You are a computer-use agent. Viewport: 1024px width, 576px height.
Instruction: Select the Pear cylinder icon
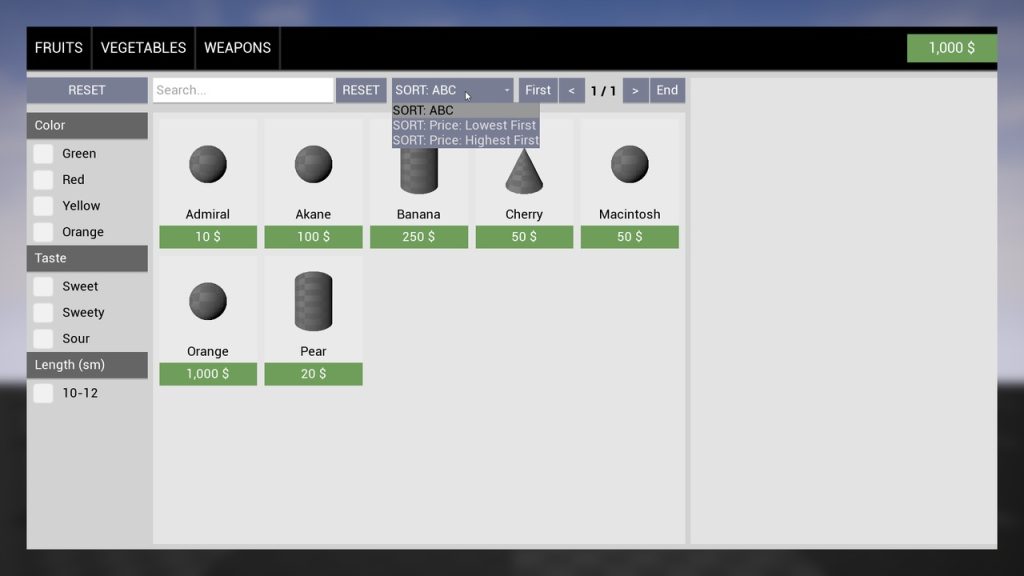[313, 301]
